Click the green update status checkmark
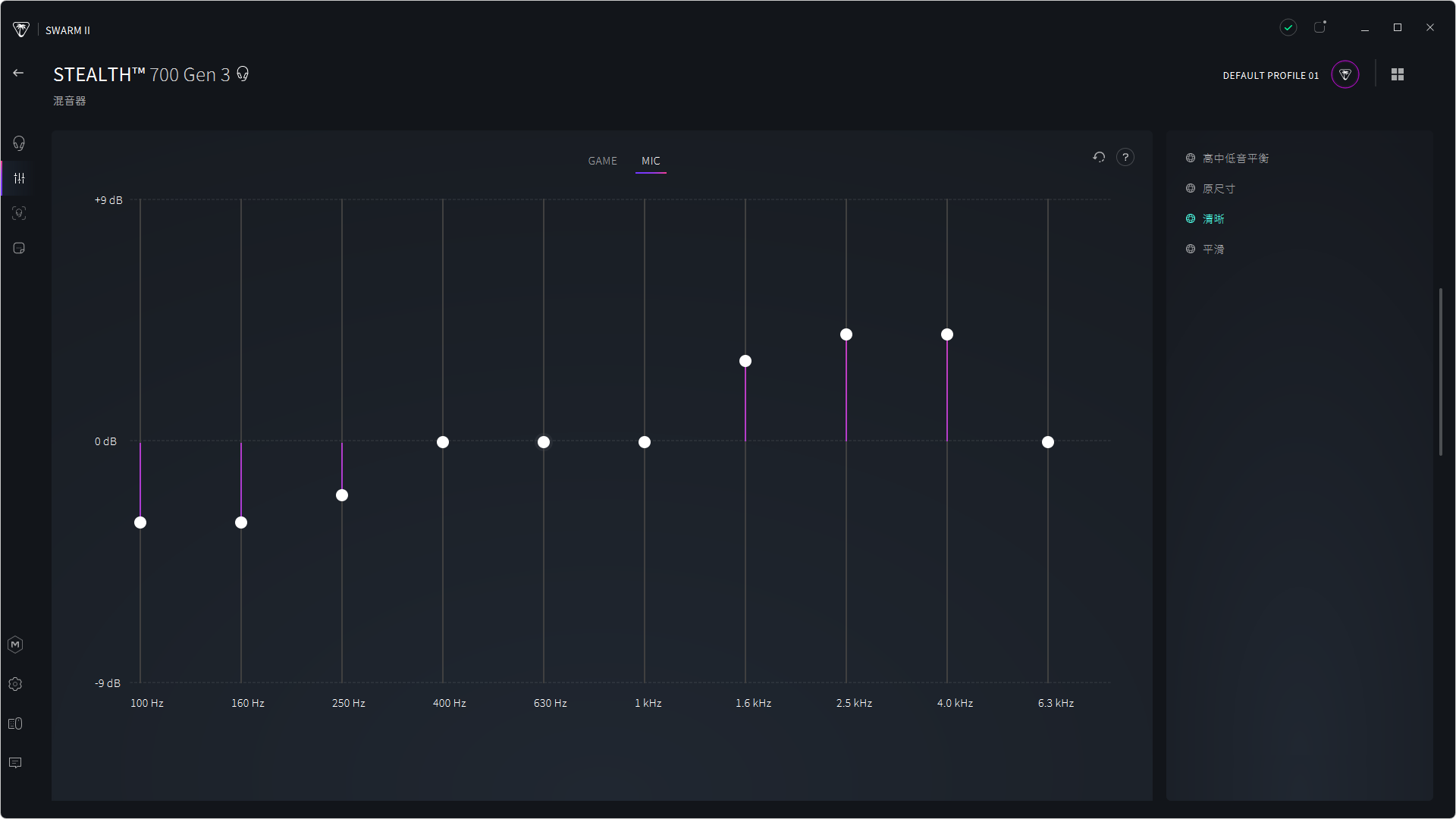This screenshot has height=819, width=1456. tap(1288, 27)
